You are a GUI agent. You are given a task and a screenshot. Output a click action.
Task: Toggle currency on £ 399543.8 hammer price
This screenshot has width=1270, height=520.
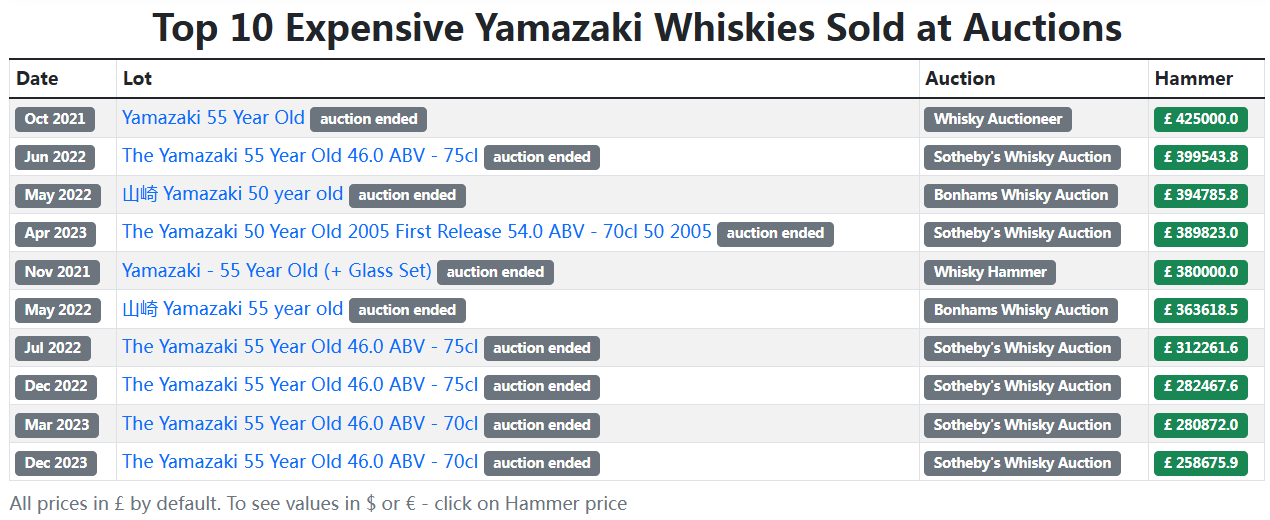click(x=1200, y=157)
